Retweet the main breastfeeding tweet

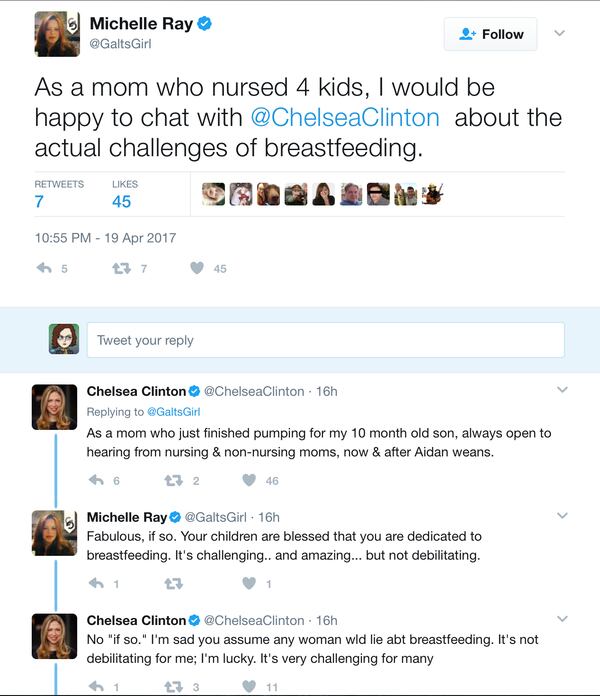[121, 268]
